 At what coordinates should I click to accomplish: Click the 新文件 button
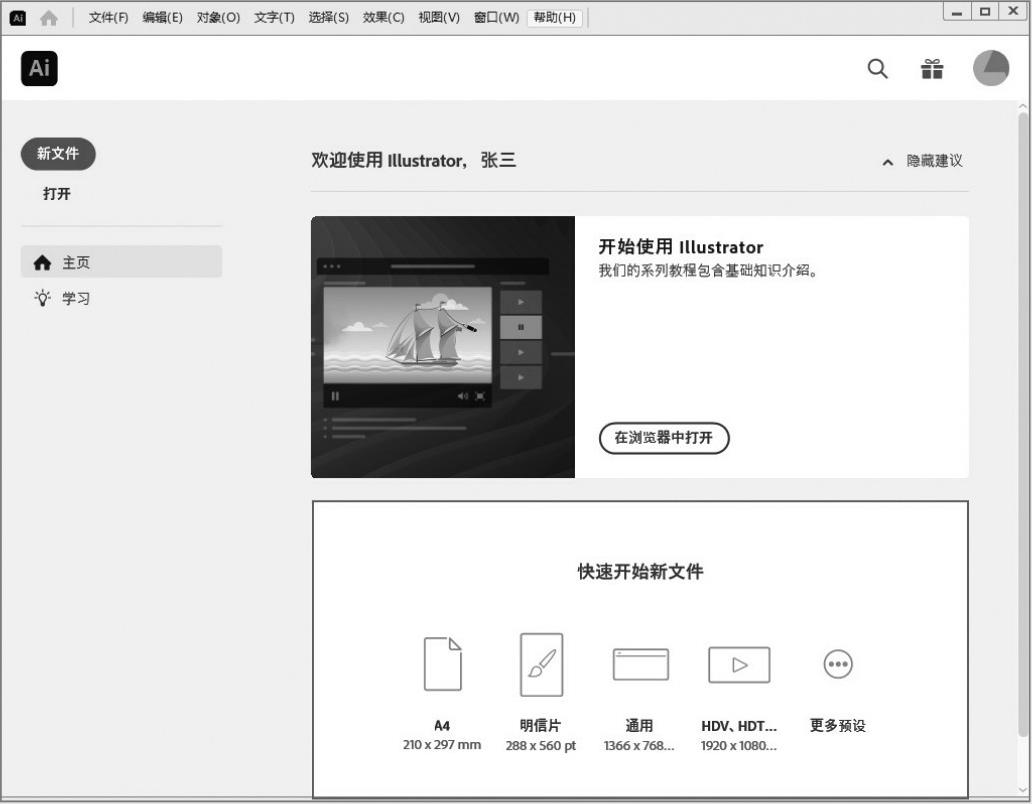click(x=58, y=154)
